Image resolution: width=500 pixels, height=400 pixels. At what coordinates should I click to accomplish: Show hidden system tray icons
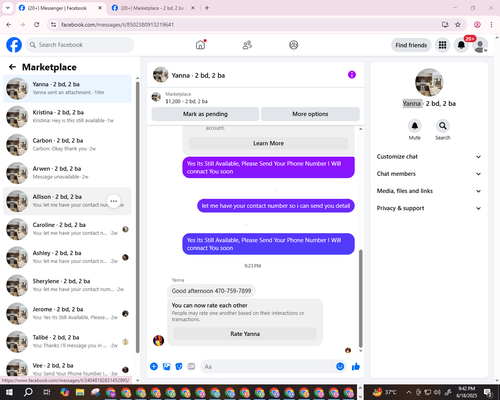tap(409, 392)
